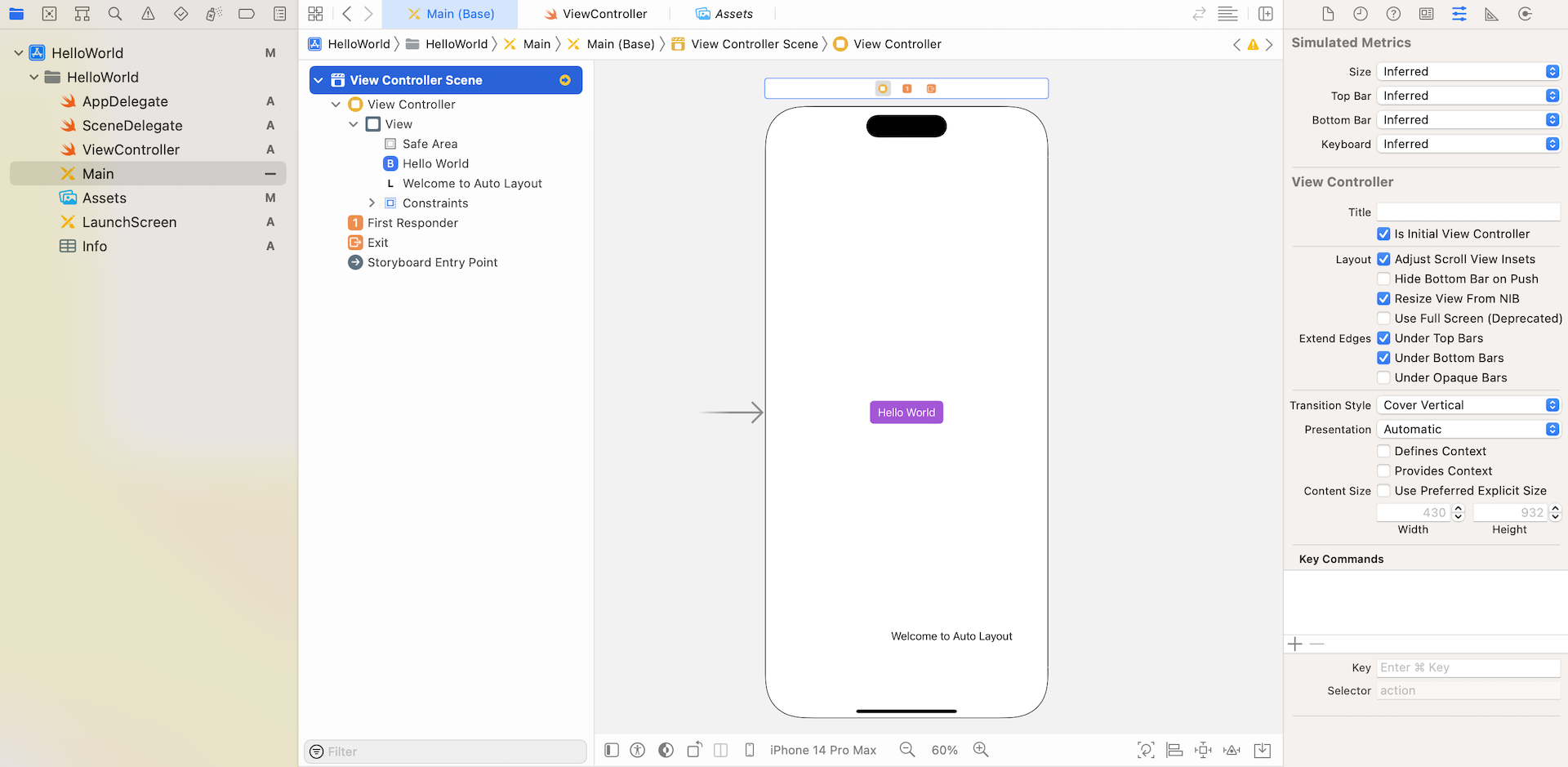Open the Presentation dropdown
Image resolution: width=1568 pixels, height=767 pixels.
point(1468,430)
